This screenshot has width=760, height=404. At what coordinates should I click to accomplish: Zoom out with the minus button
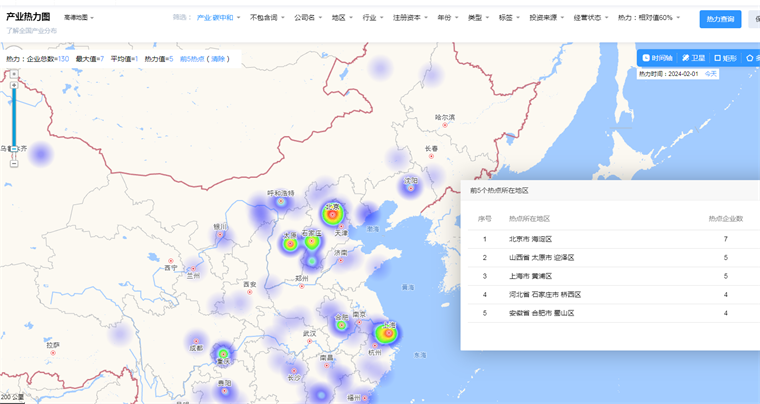click(x=14, y=164)
